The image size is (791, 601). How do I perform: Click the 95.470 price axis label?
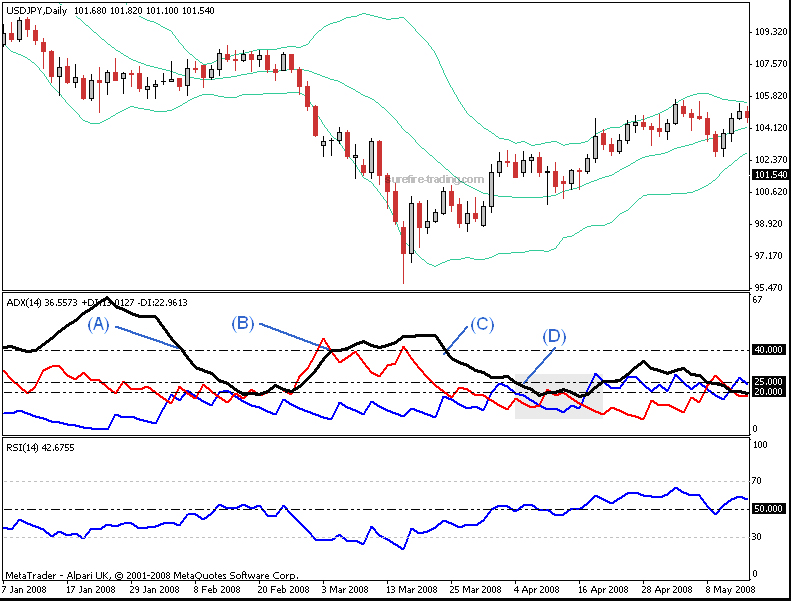pyautogui.click(x=770, y=288)
